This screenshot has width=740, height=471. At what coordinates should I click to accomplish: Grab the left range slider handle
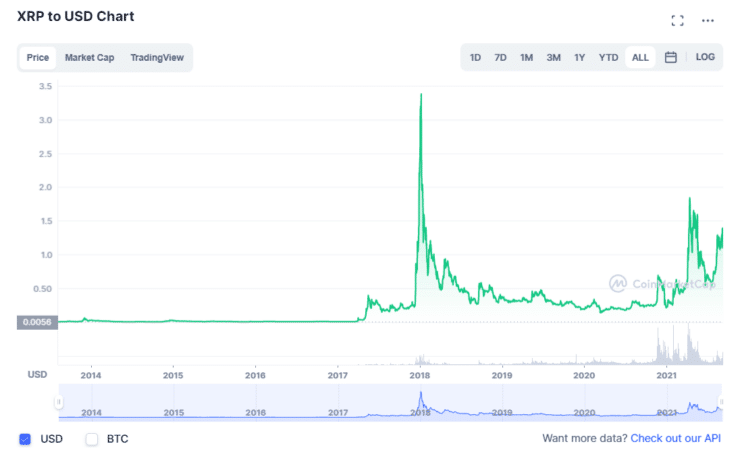[x=59, y=402]
